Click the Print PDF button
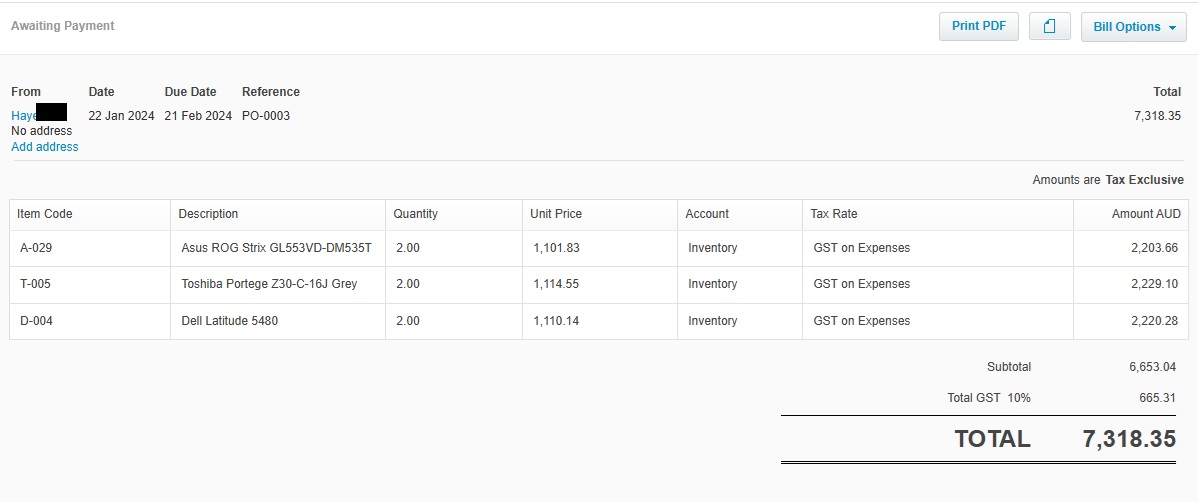The height and width of the screenshot is (502, 1198). coord(978,26)
